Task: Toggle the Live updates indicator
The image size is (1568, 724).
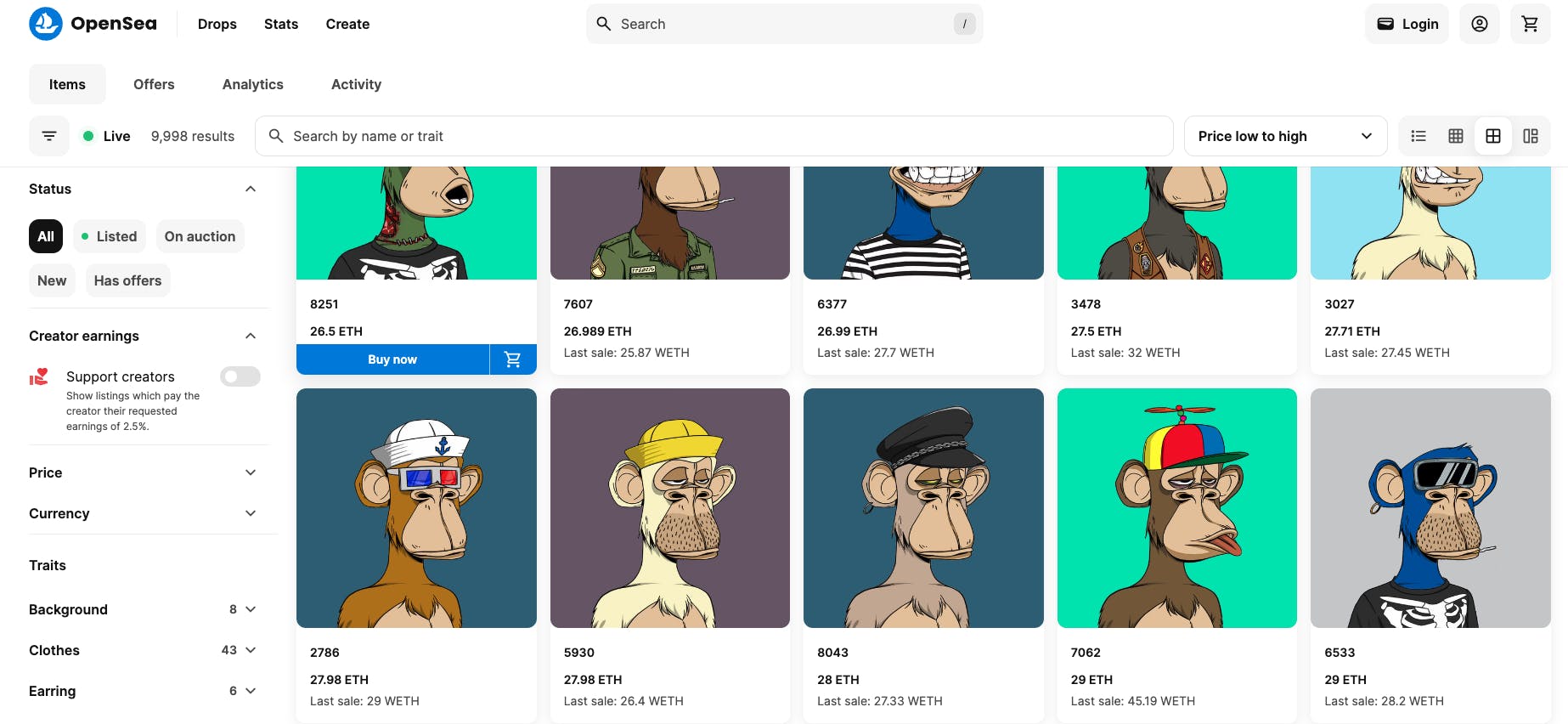Action: click(x=106, y=136)
